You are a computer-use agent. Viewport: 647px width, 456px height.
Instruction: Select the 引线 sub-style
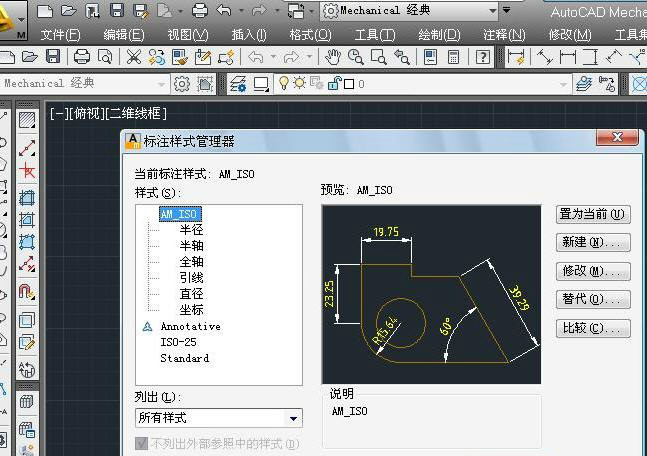[x=191, y=278]
